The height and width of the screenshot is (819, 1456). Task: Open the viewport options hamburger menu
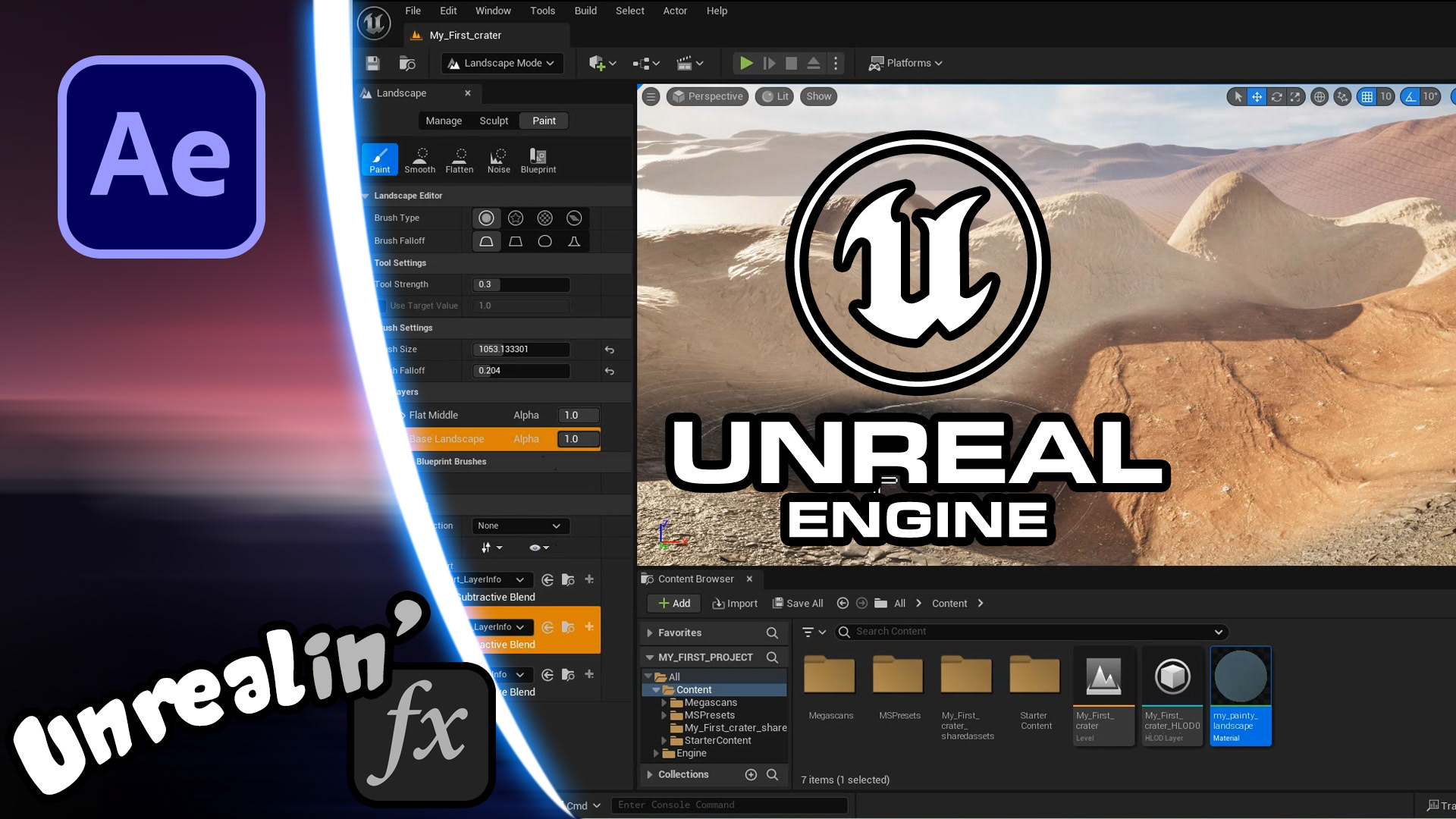coord(651,96)
